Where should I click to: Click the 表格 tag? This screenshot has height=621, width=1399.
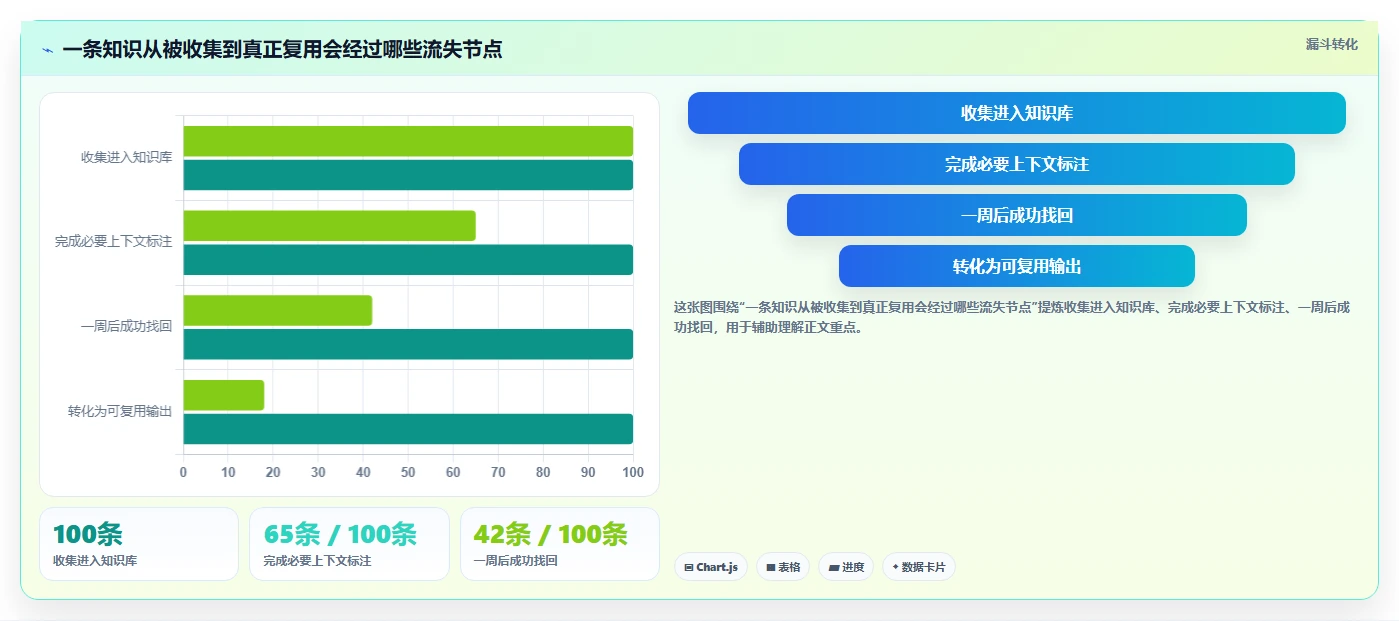pyautogui.click(x=783, y=567)
